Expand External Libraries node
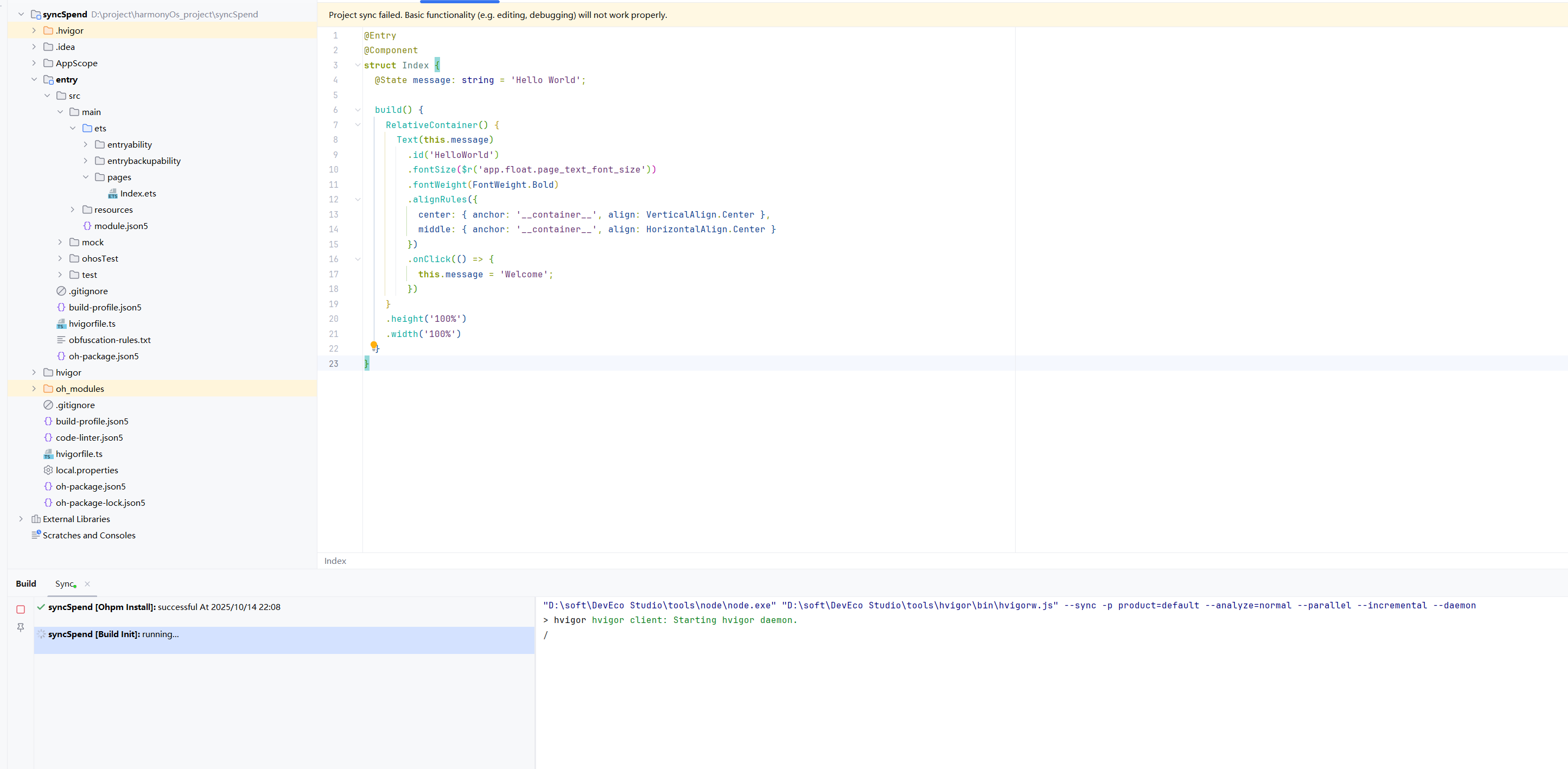Image resolution: width=1568 pixels, height=769 pixels. pyautogui.click(x=21, y=519)
